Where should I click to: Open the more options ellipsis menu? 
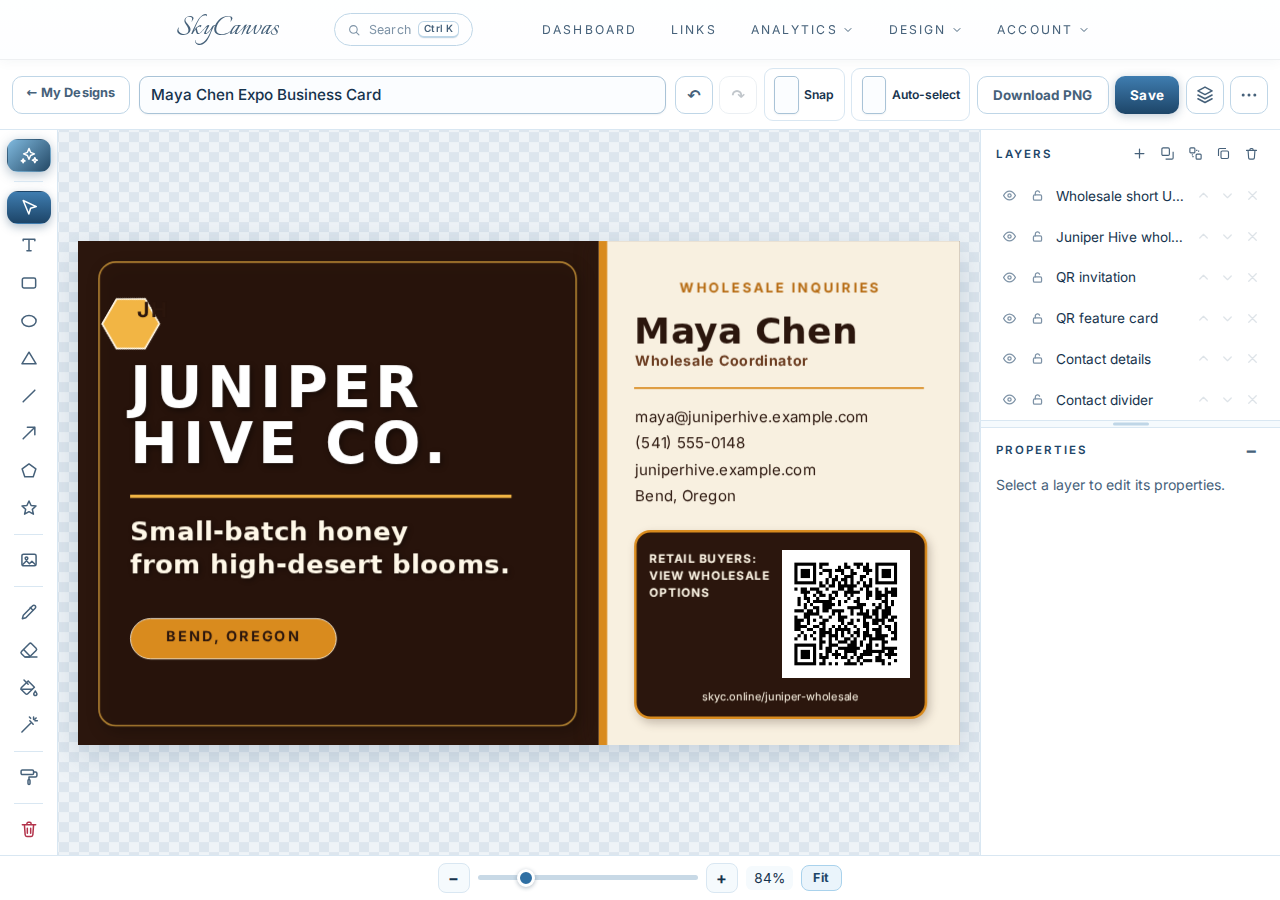[x=1249, y=95]
